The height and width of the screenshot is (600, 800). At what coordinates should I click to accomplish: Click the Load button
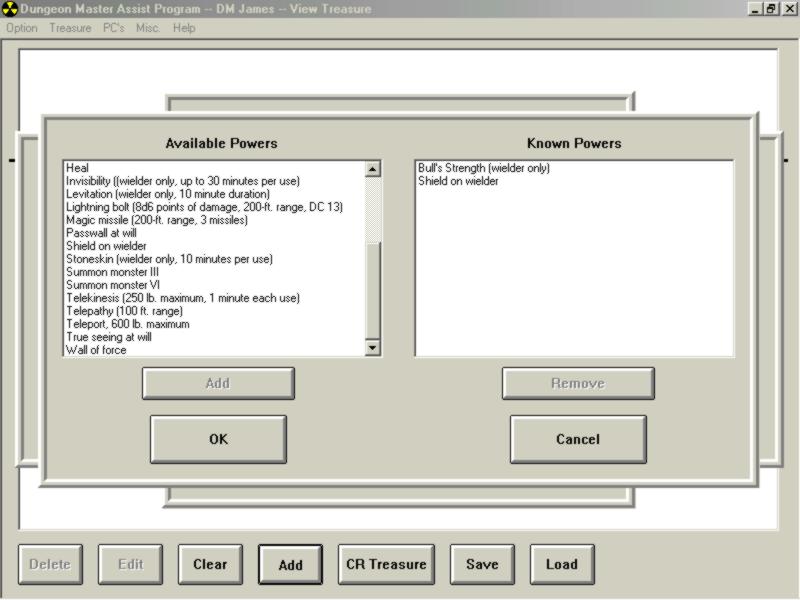(562, 564)
